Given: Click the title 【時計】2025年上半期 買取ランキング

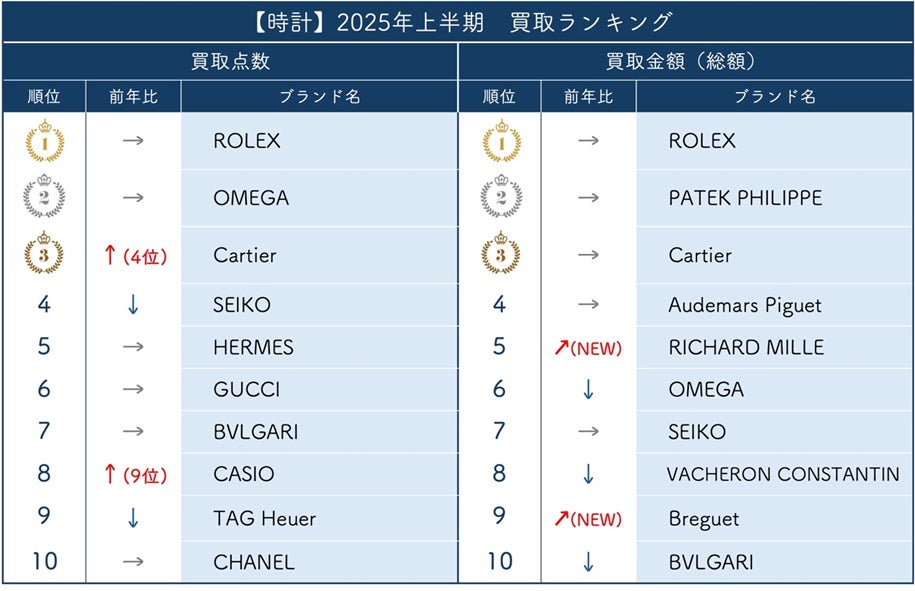Looking at the screenshot, I should 460,22.
